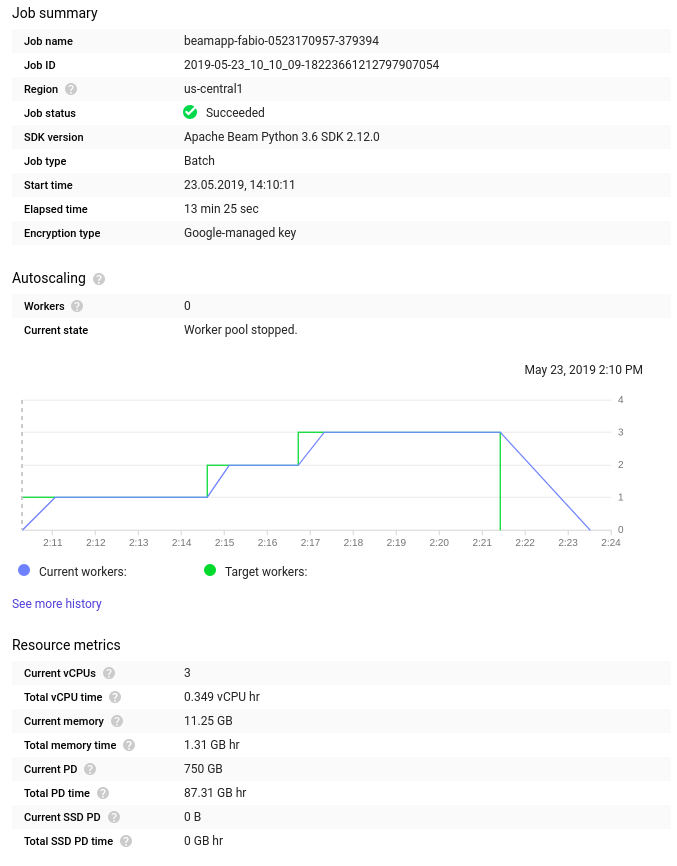The image size is (677, 866).
Task: Click the us-central1 region value
Action: (x=213, y=89)
